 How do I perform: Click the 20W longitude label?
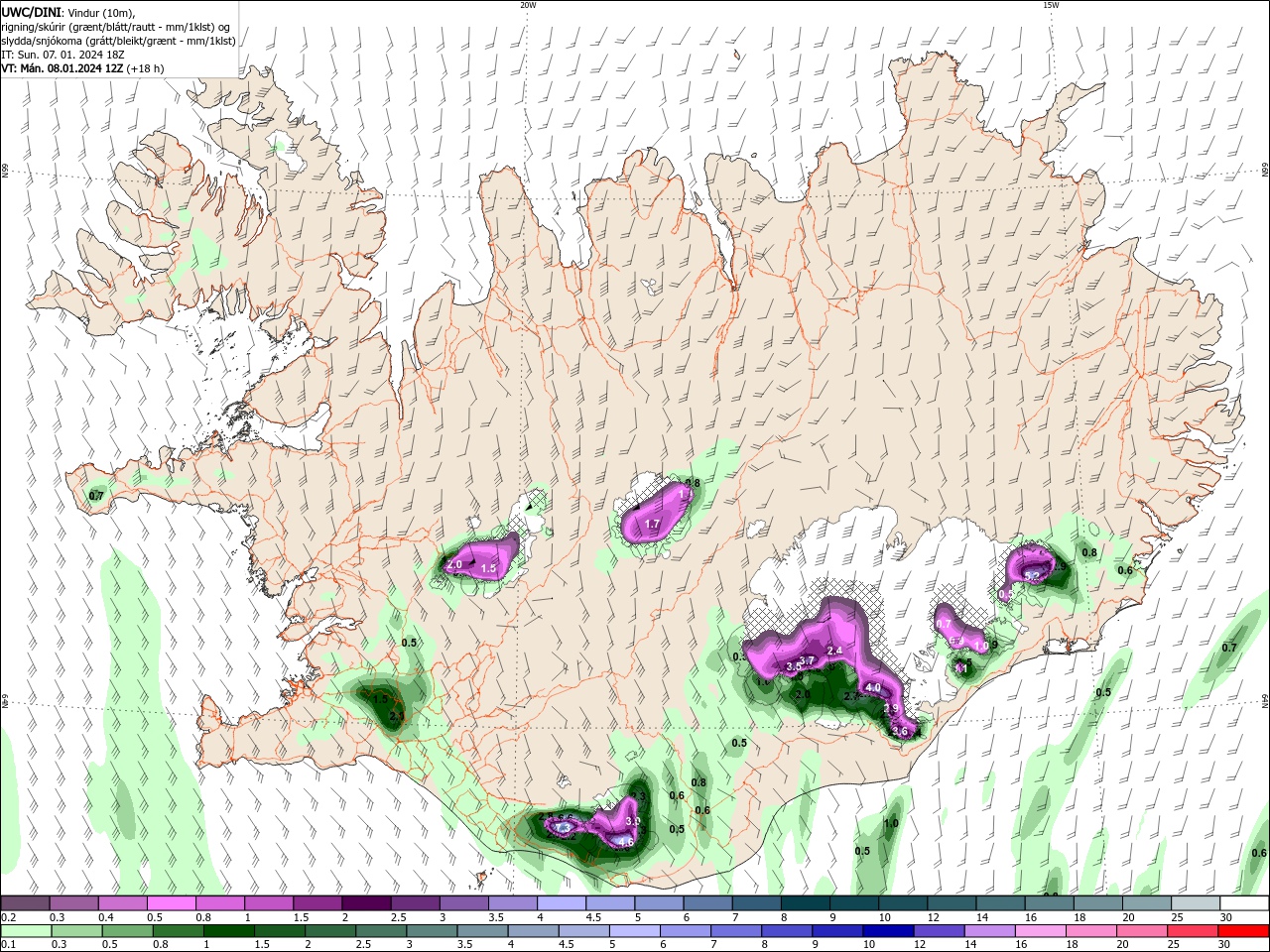pyautogui.click(x=528, y=5)
